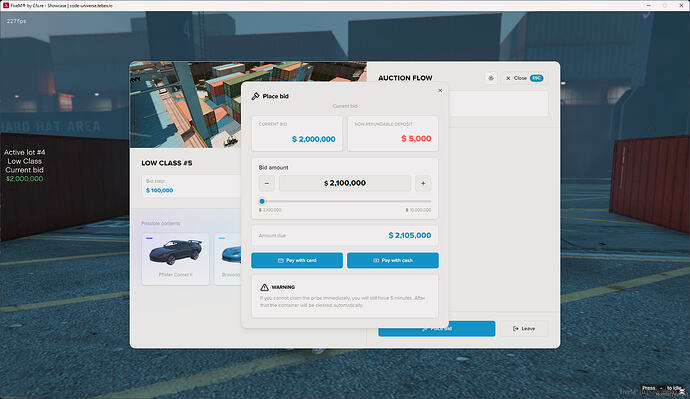
Task: Click the slider maximum label $10,000,000
Action: 418,210
